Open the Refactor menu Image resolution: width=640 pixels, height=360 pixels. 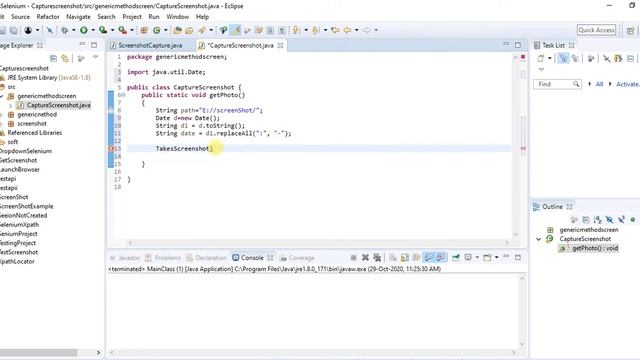48,17
